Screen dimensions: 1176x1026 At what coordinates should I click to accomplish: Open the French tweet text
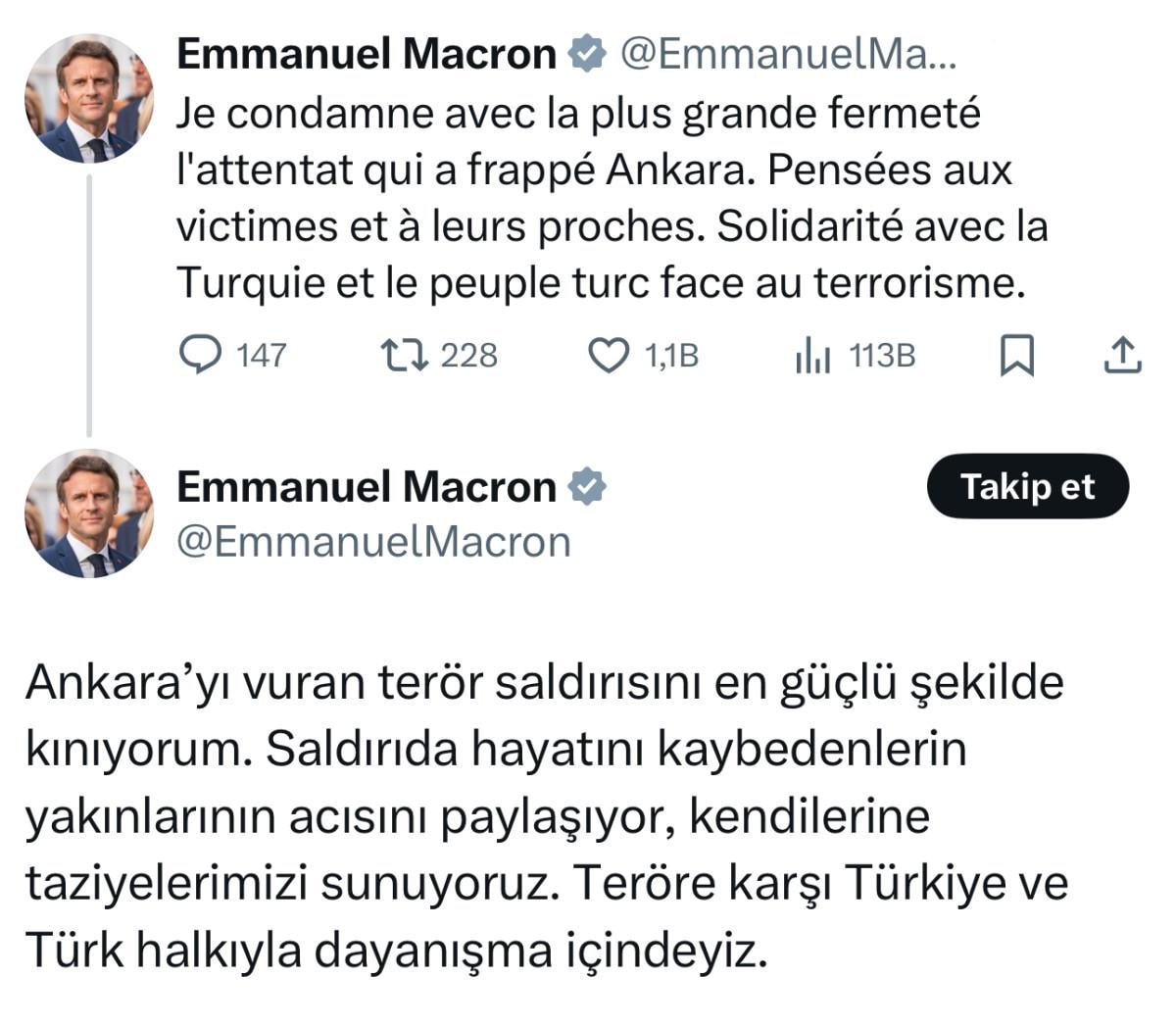(x=608, y=198)
